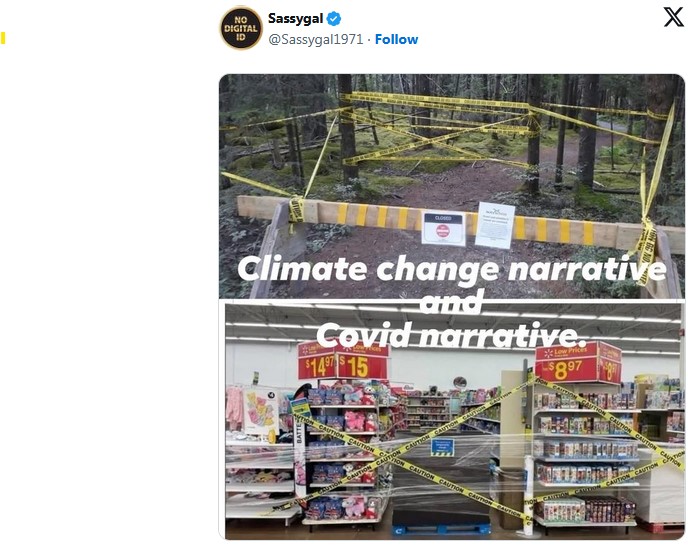
Task: Click the blue verified checkmark badge
Action: click(335, 19)
